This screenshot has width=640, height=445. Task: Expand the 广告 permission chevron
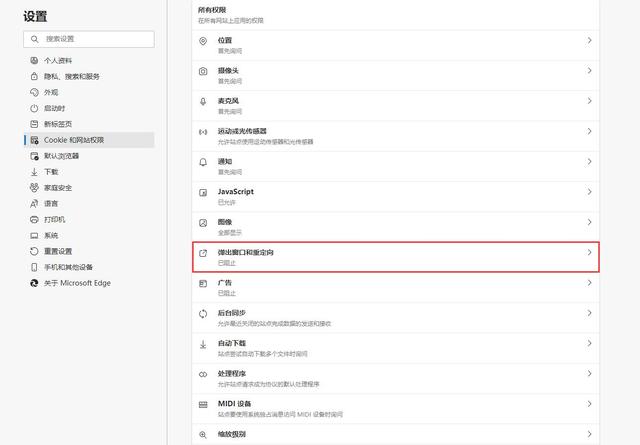coord(590,284)
